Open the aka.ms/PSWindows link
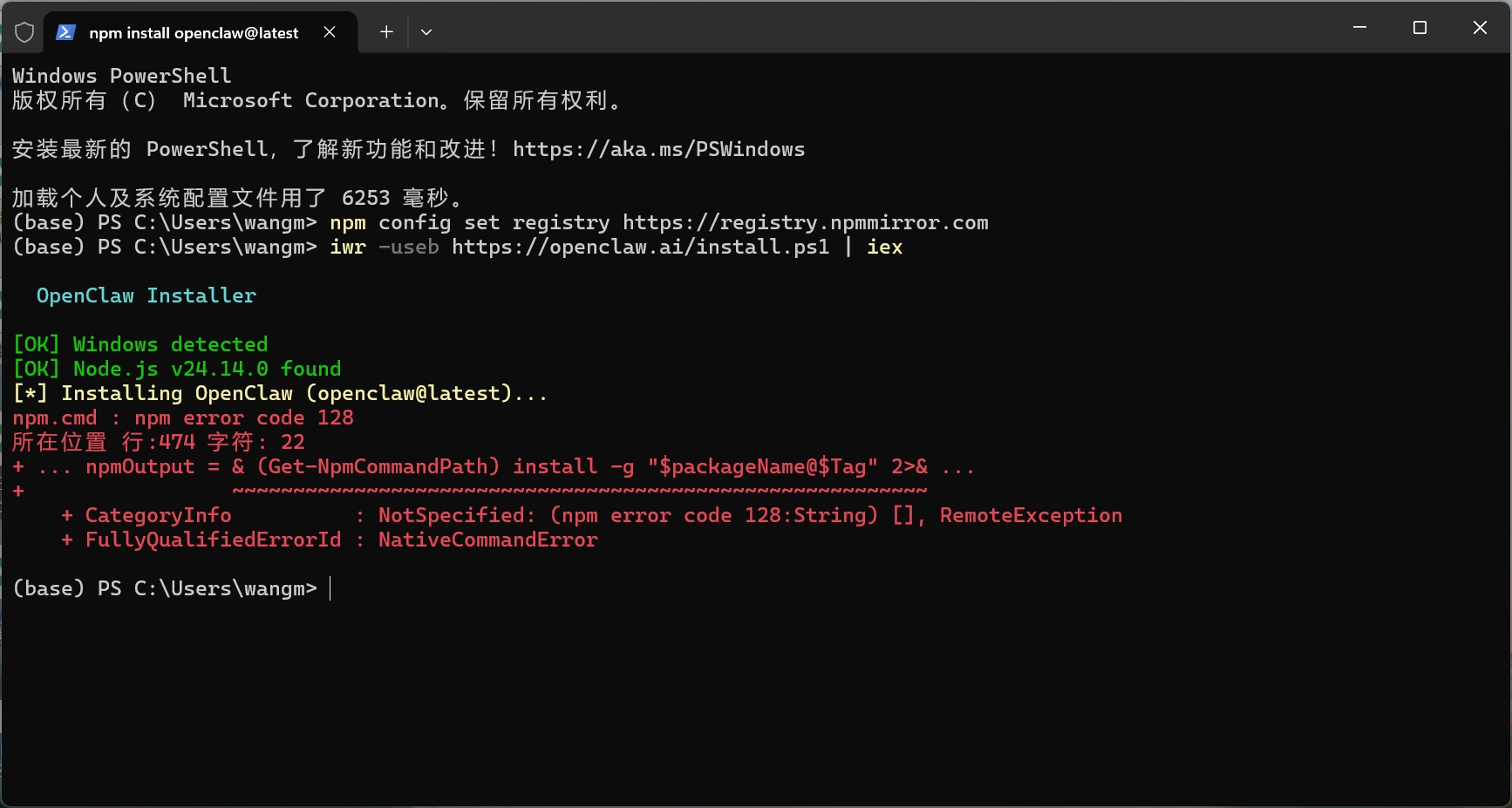 click(658, 149)
